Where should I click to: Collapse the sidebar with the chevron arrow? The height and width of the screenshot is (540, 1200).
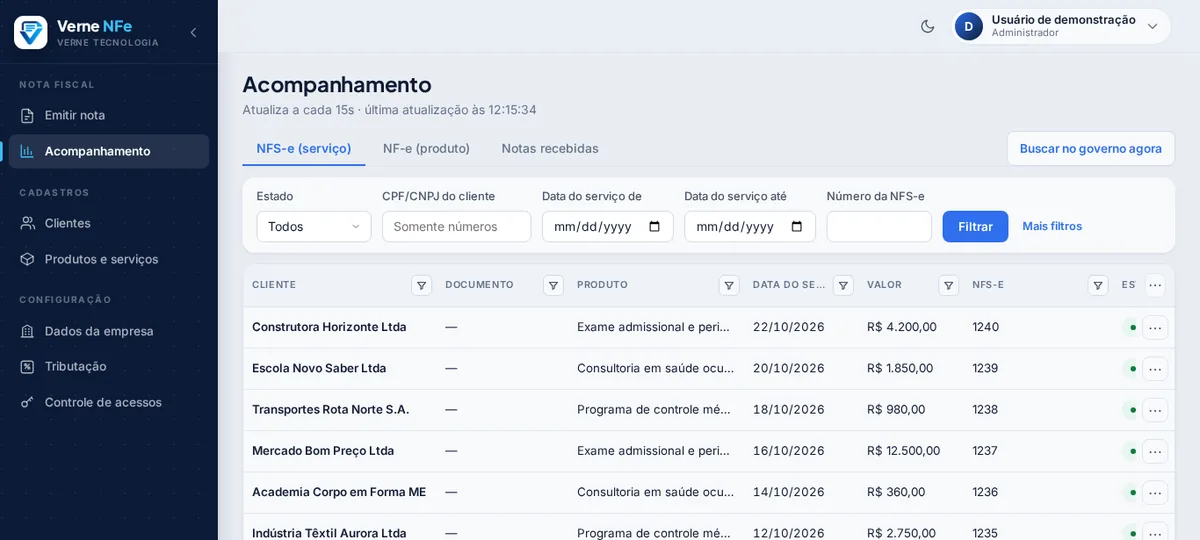coord(193,32)
